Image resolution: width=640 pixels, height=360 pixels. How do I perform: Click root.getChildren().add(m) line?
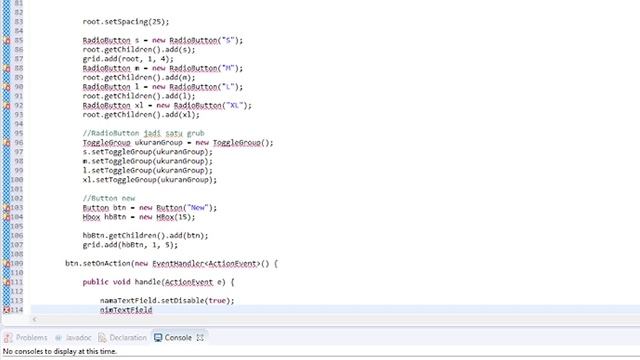pos(139,78)
